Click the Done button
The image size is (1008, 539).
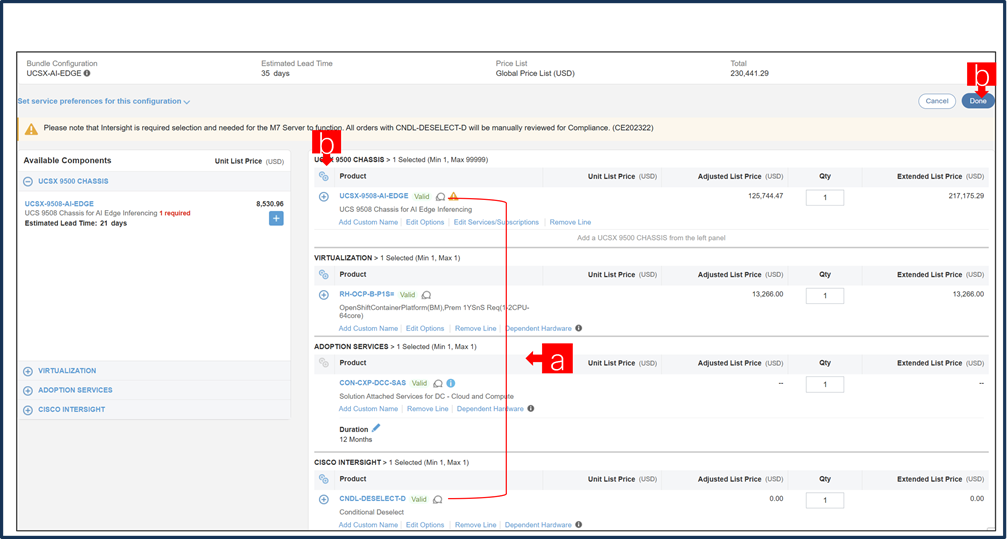(978, 101)
